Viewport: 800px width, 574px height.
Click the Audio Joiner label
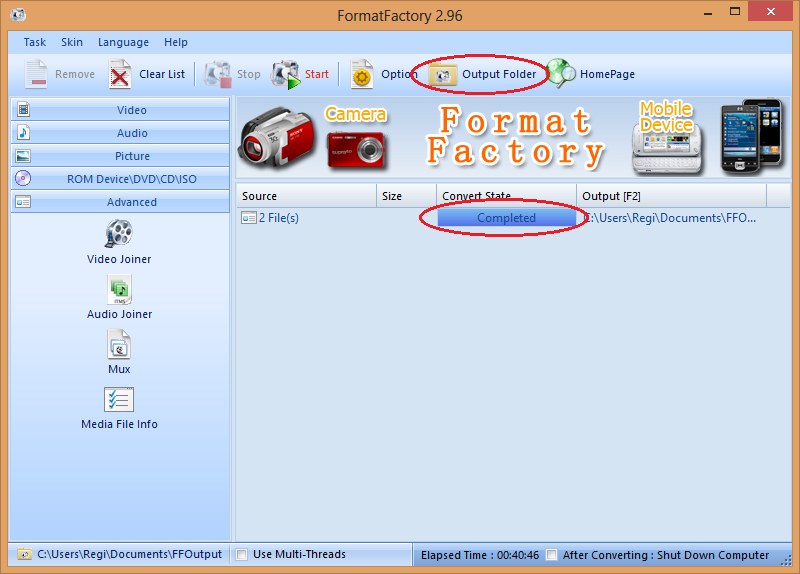(119, 314)
